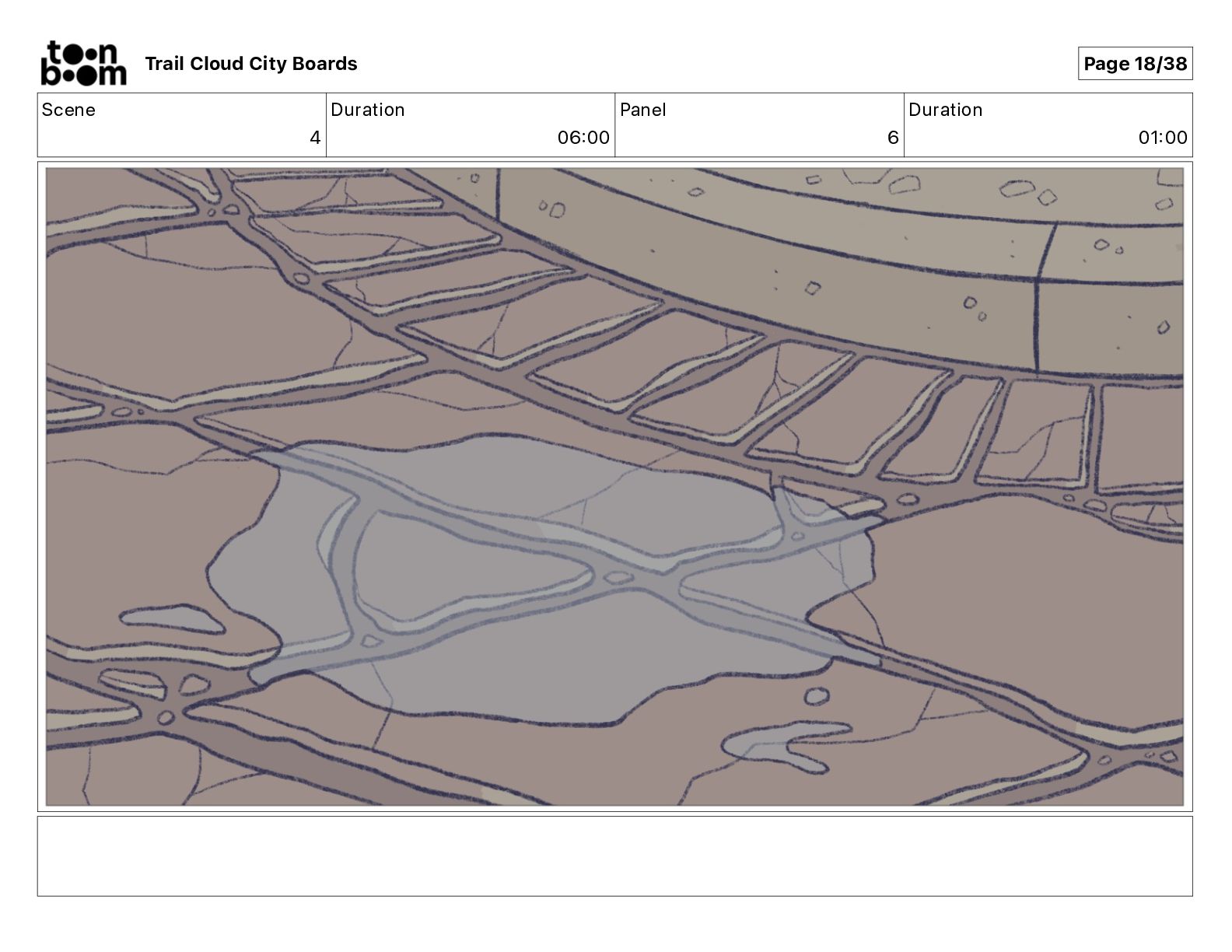Click the scene duration value '06:00'
Image resolution: width=1232 pixels, height=952 pixels.
pos(583,138)
